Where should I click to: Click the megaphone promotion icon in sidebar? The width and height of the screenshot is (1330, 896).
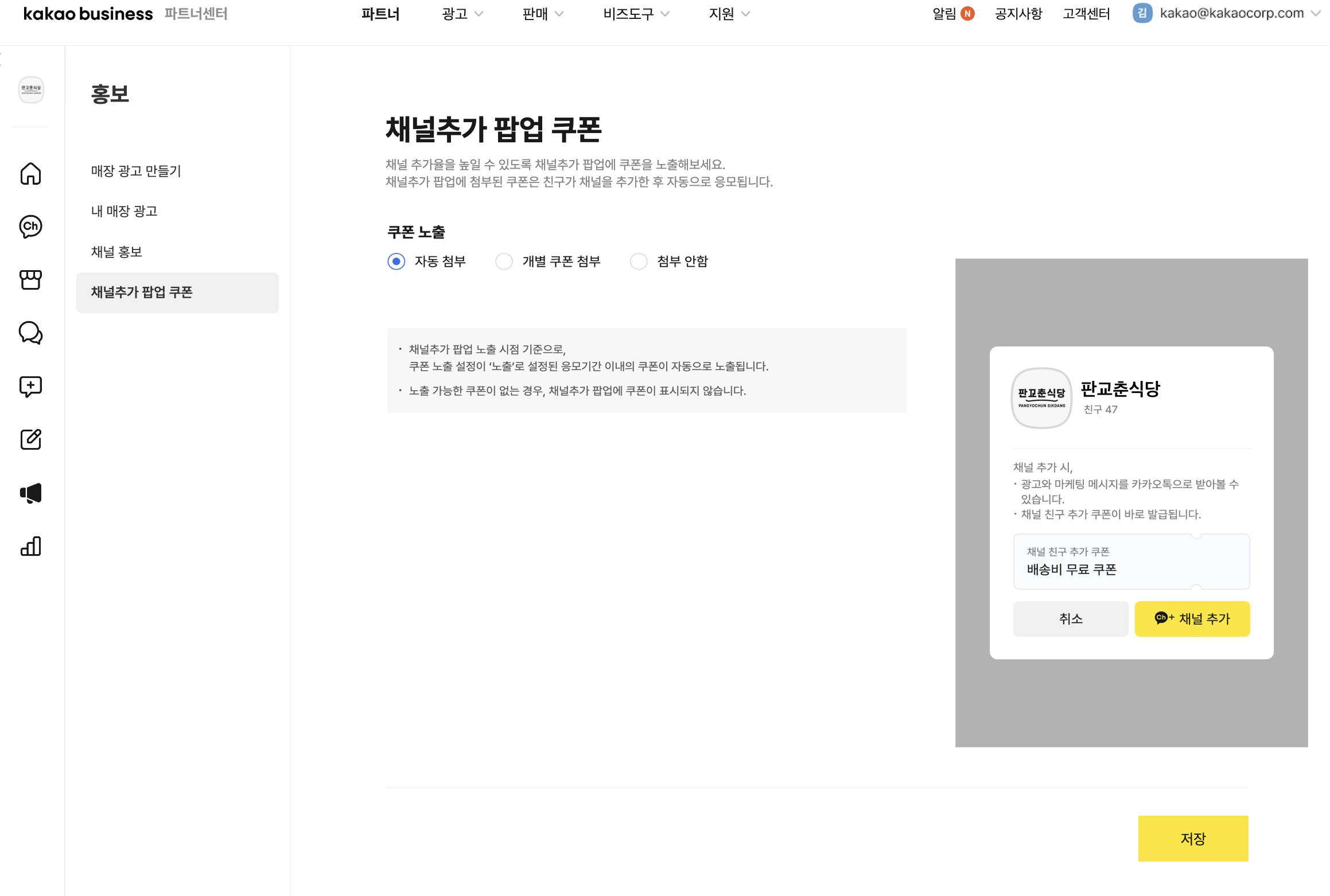click(x=30, y=493)
